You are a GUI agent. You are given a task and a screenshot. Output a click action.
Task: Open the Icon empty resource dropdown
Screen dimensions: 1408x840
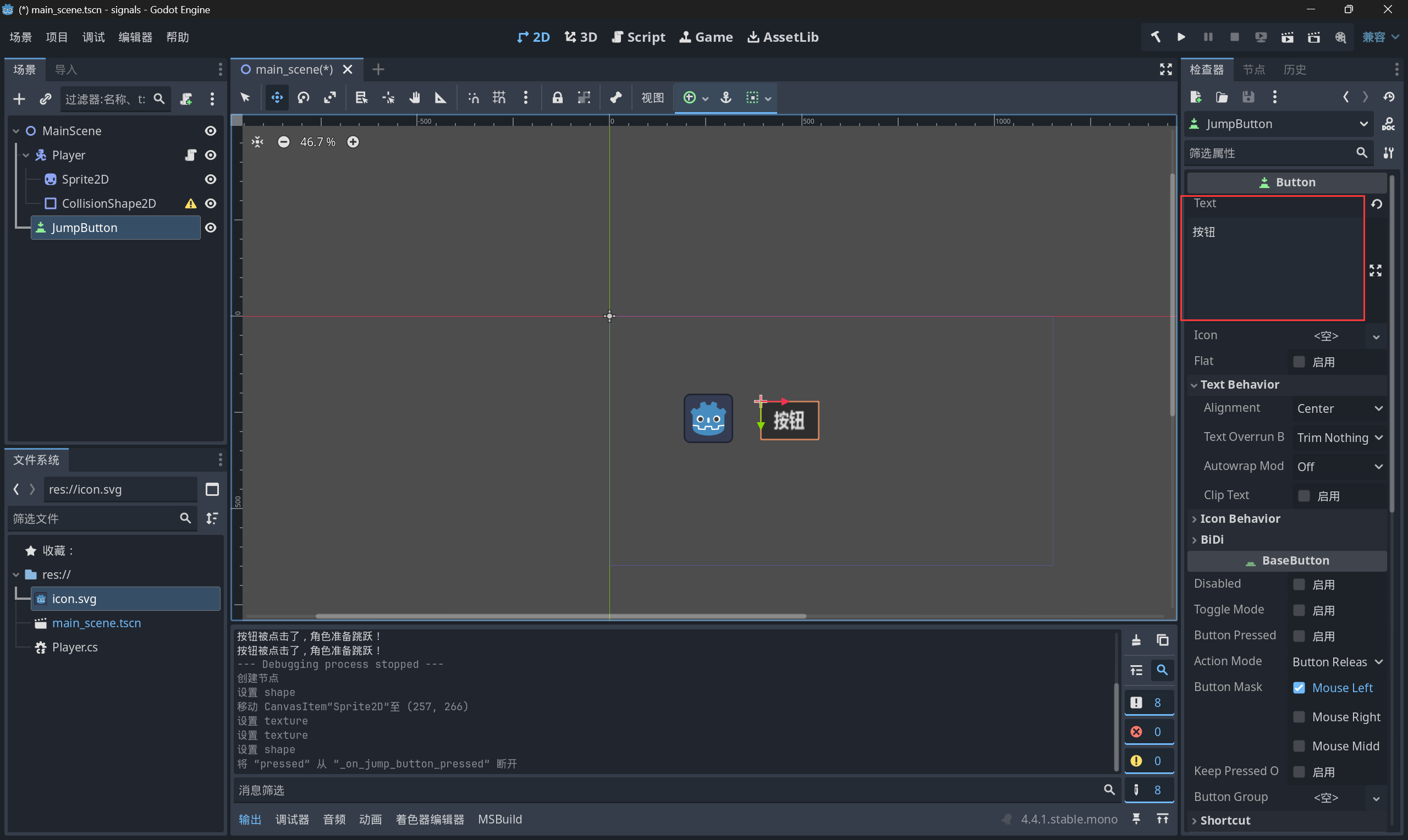point(1376,337)
